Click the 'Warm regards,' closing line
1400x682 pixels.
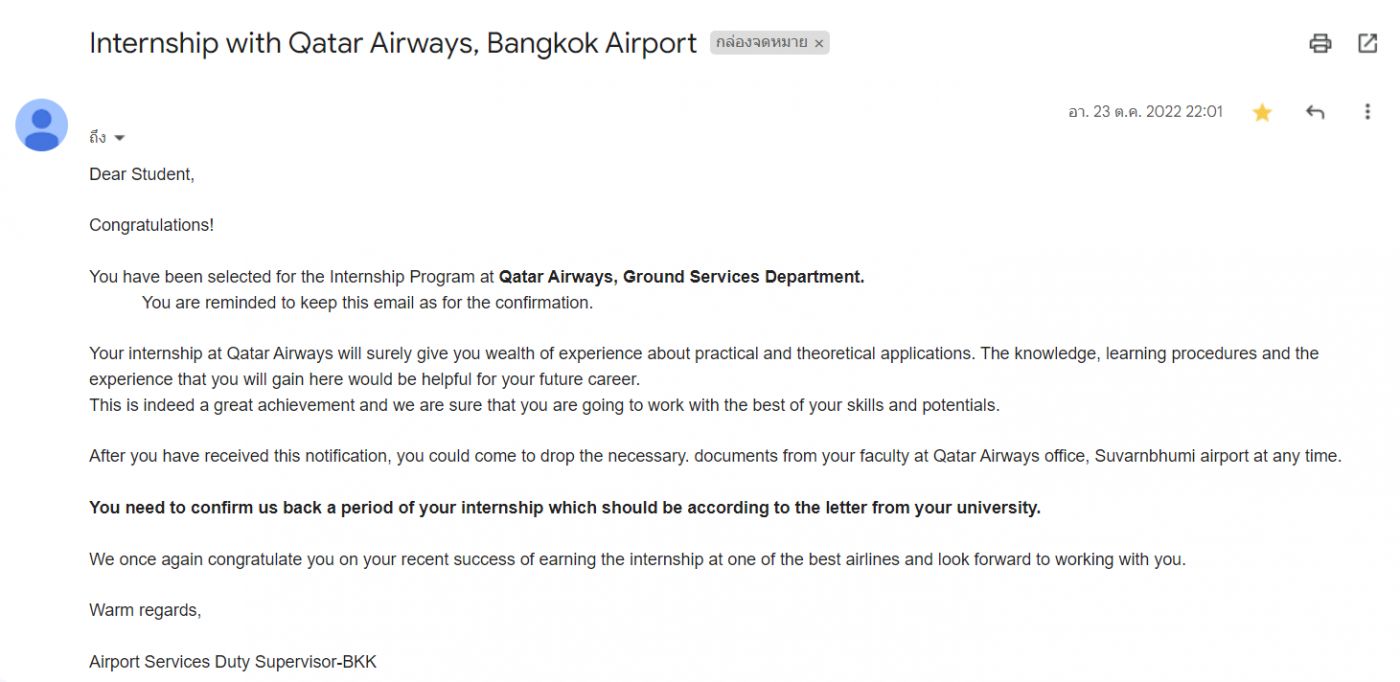[145, 610]
